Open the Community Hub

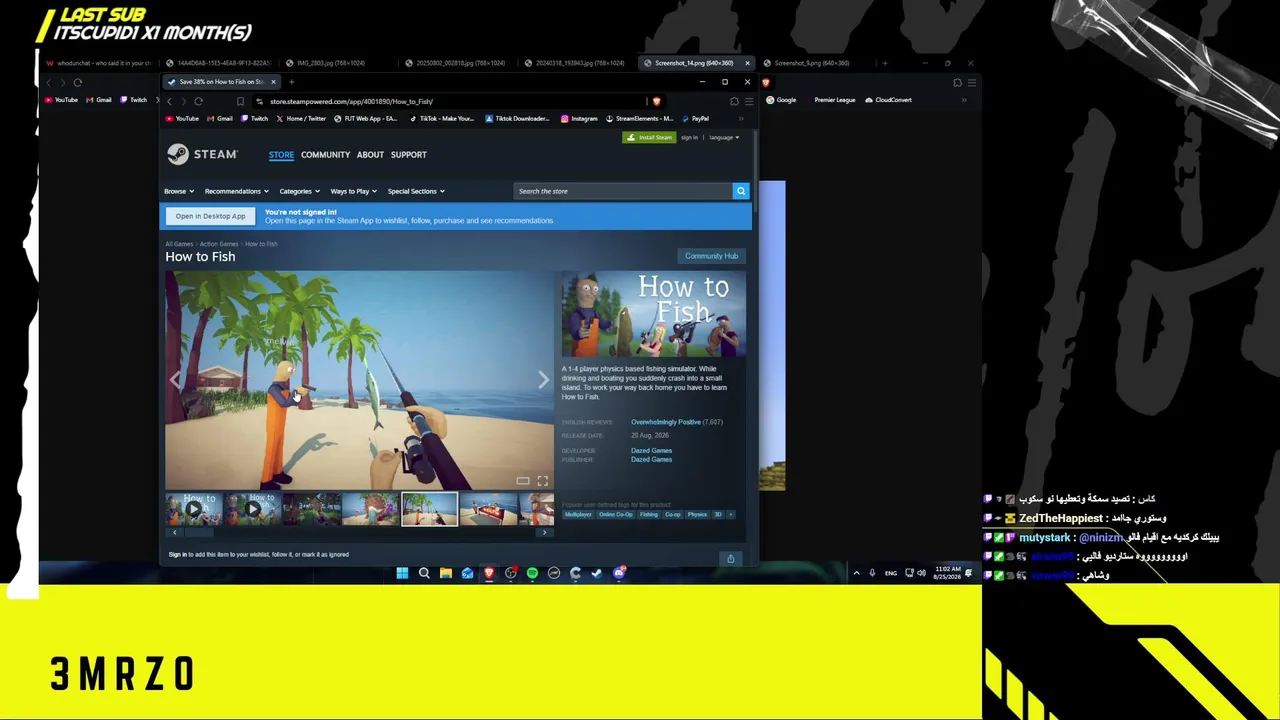tap(711, 256)
